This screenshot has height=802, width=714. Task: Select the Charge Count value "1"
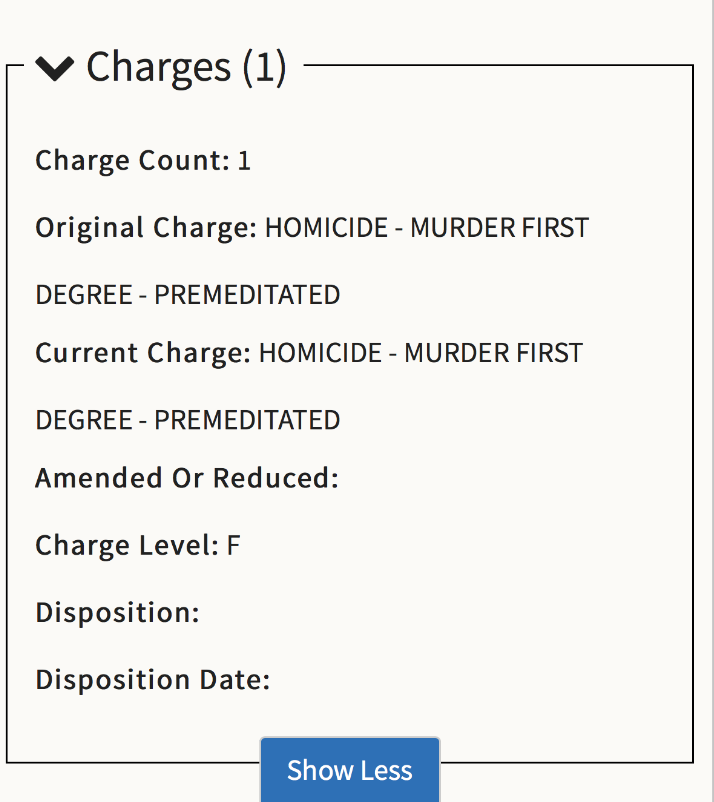[244, 161]
